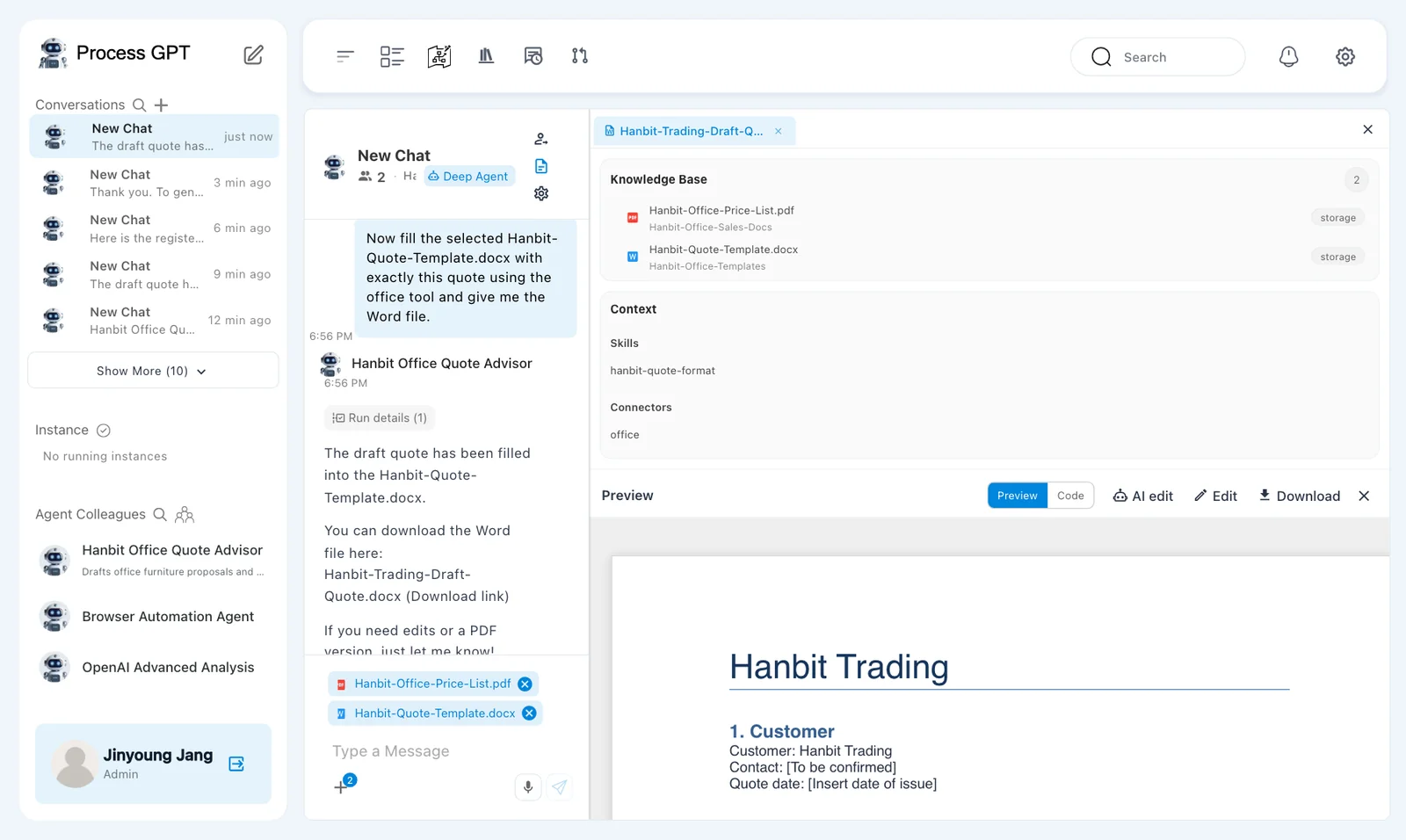Remove the Hanbit-Office-Price-List.pdf attachment
This screenshot has width=1406, height=840.
[x=525, y=684]
